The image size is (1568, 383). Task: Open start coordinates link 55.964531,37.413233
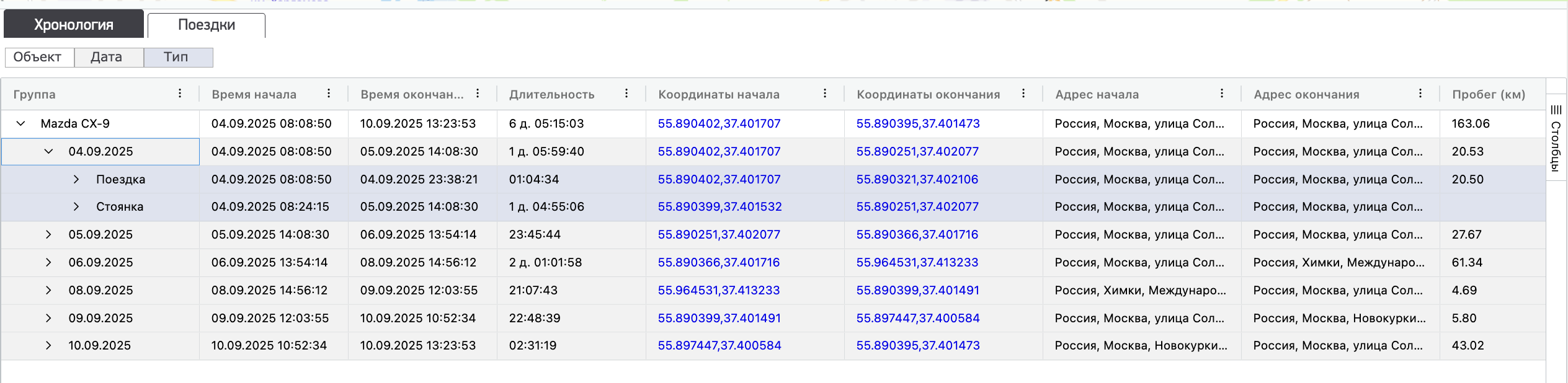click(718, 290)
